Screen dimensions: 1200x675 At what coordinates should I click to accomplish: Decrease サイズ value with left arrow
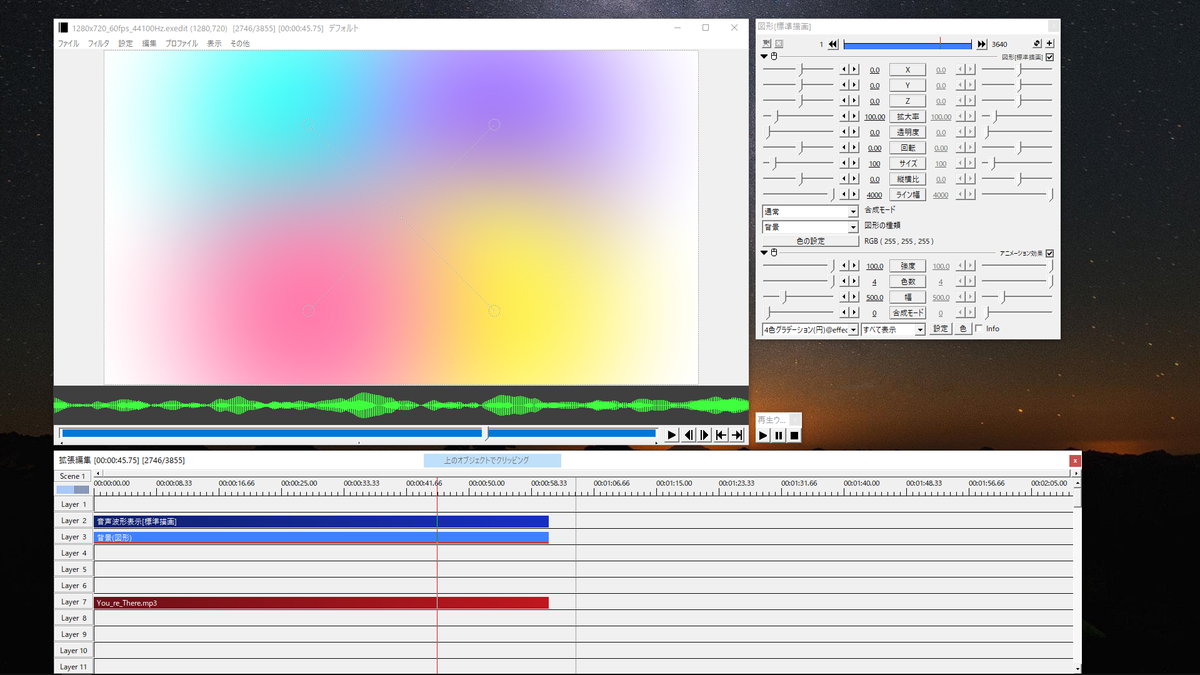tap(843, 163)
